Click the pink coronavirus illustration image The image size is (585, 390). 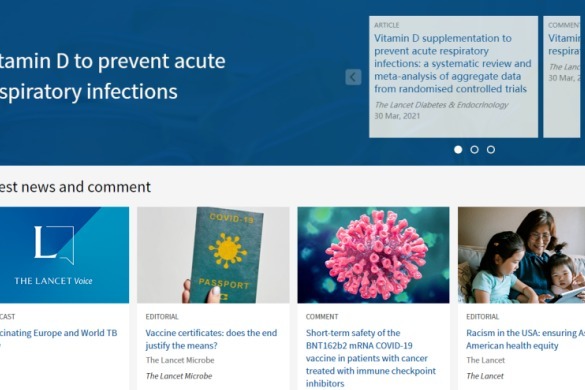click(373, 255)
